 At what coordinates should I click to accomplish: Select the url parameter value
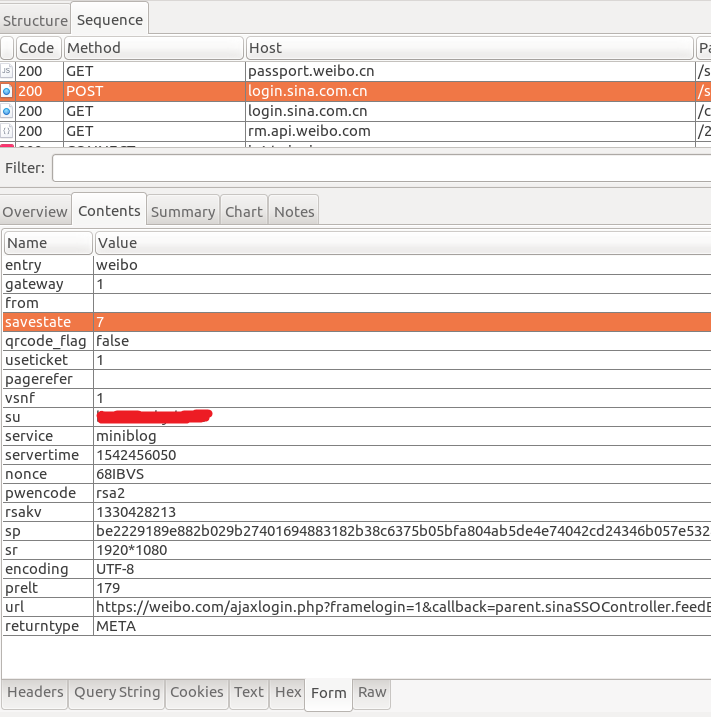point(402,607)
